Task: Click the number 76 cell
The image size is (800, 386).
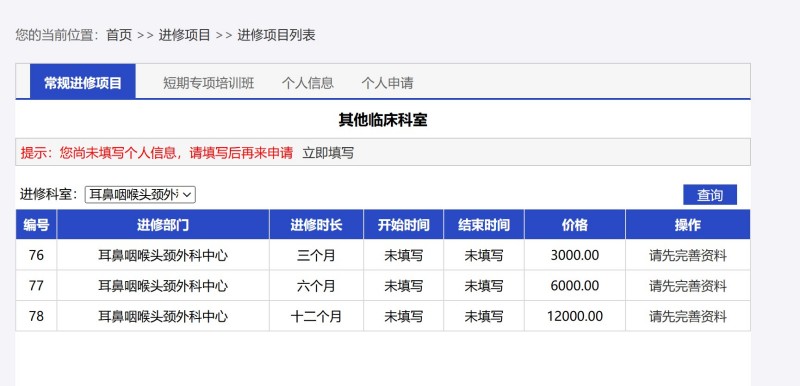Action: pos(36,255)
